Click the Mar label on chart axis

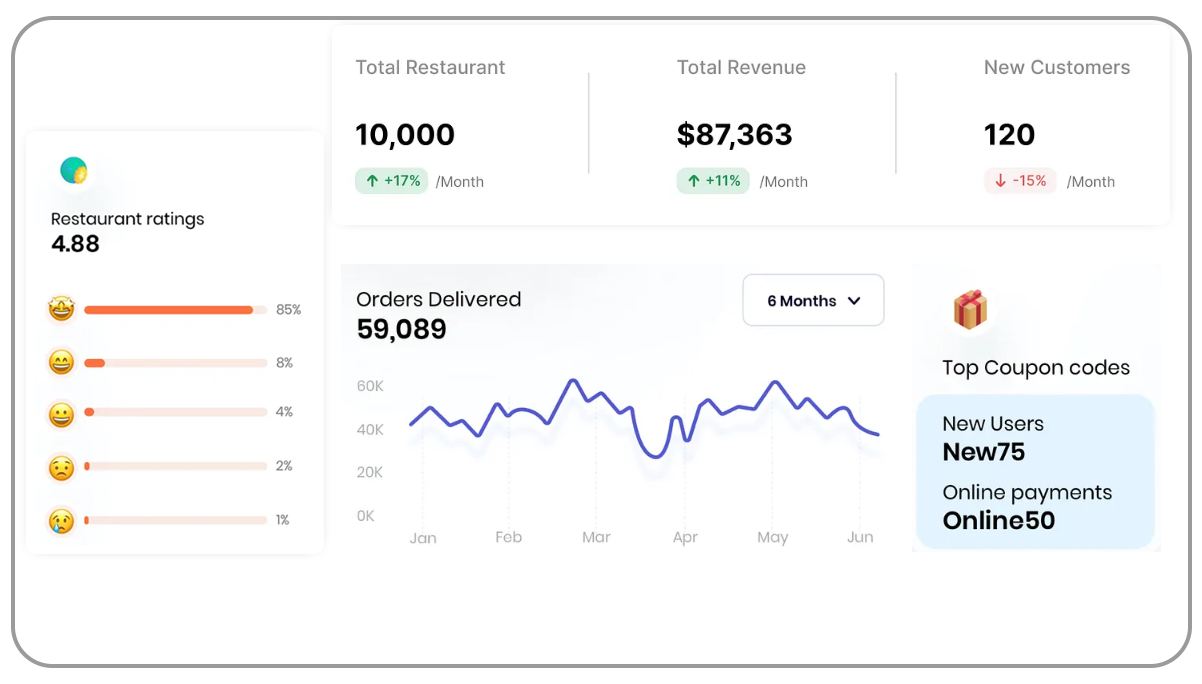[596, 538]
